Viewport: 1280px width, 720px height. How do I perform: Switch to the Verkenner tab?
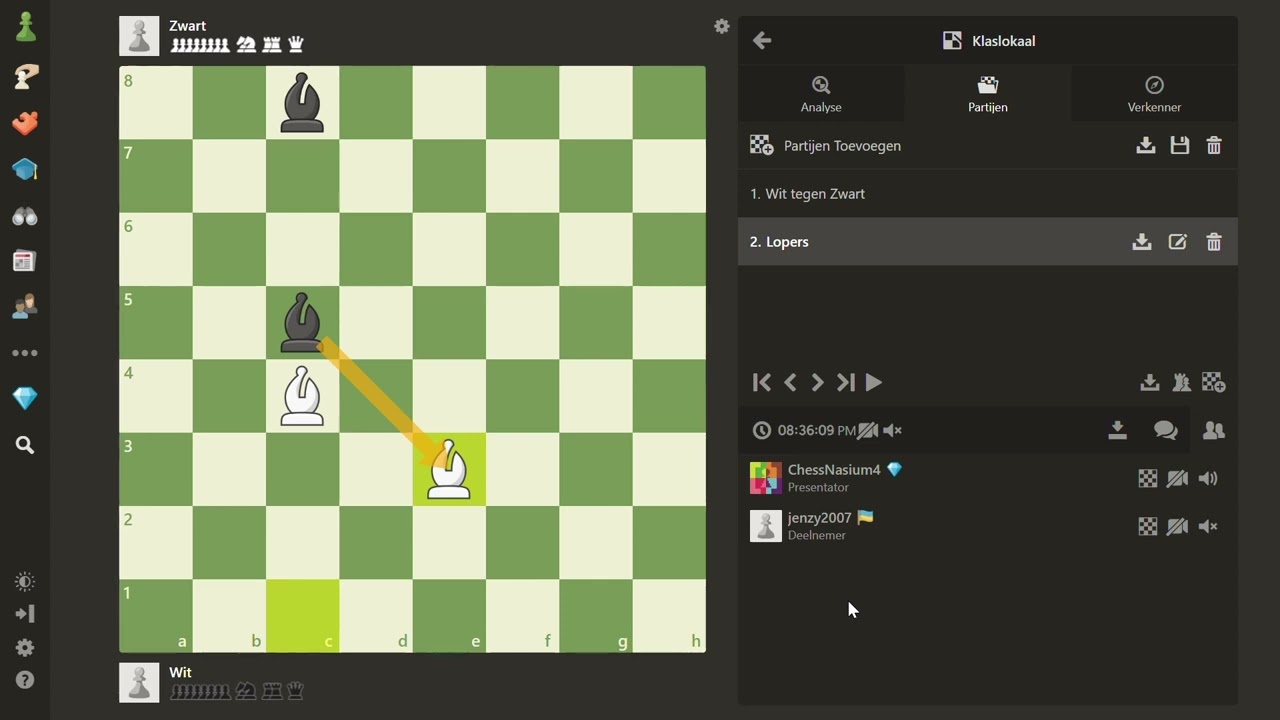[x=1154, y=94]
